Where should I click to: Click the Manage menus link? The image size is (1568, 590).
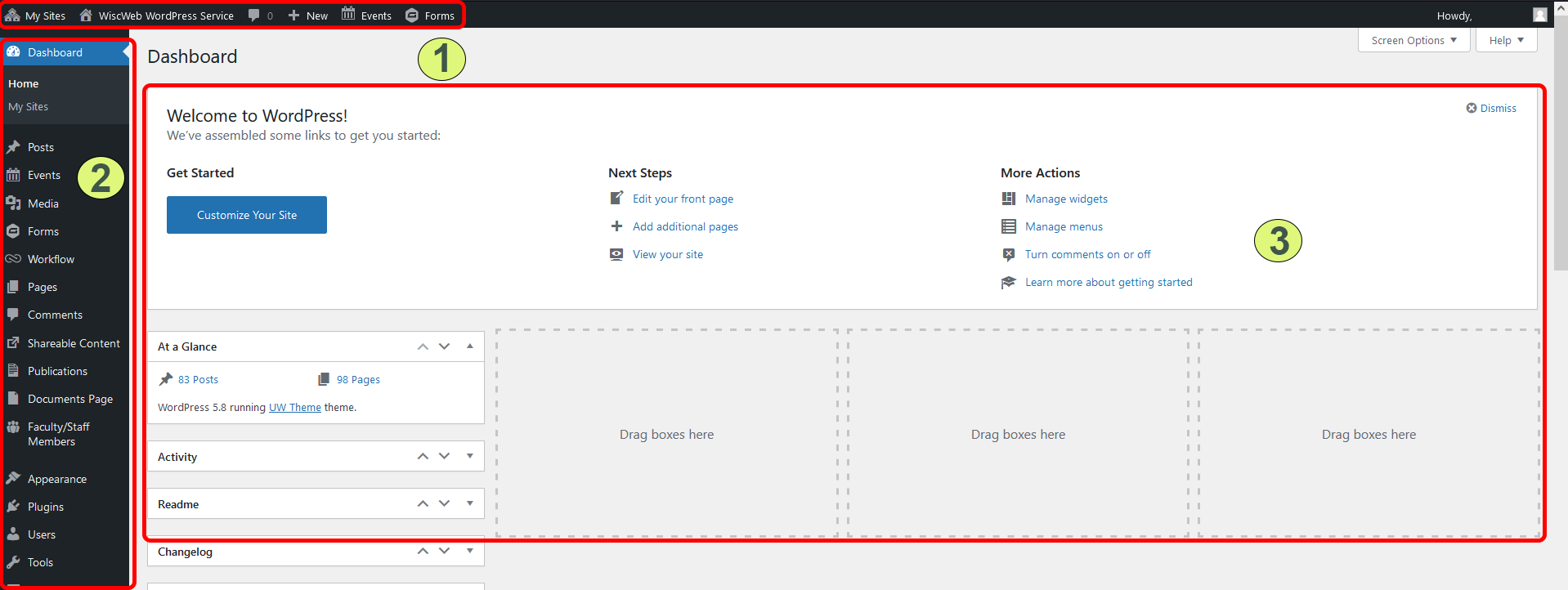tap(1064, 226)
